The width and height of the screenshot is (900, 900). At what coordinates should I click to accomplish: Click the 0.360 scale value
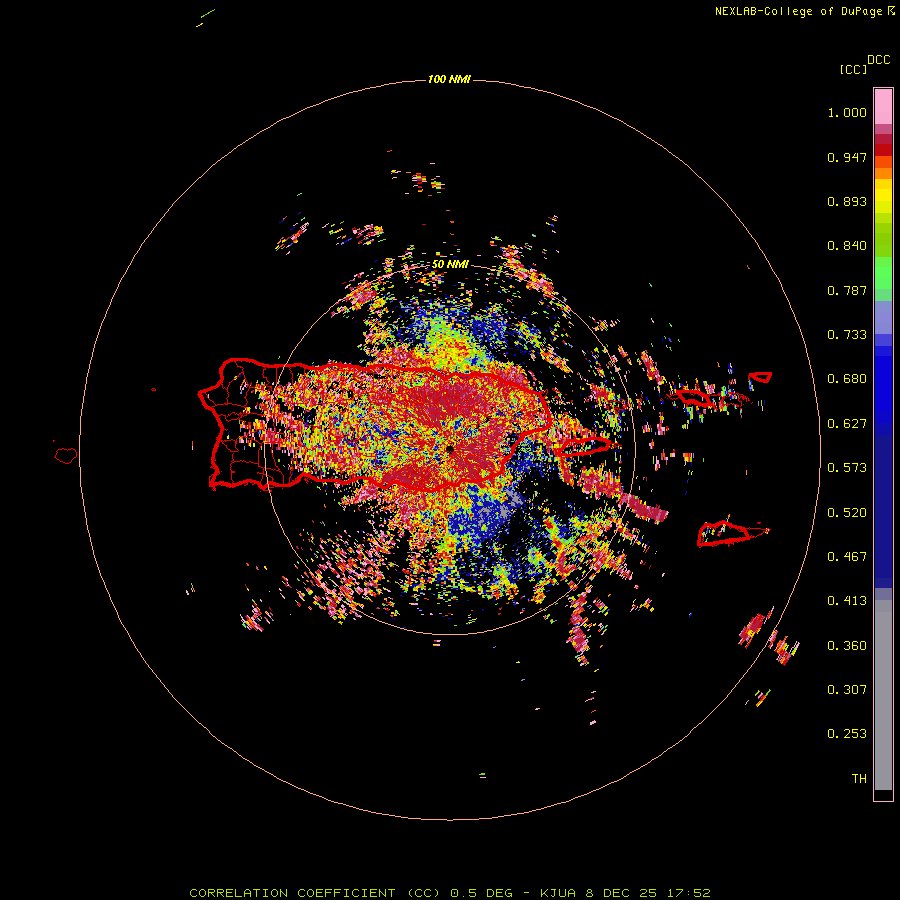pyautogui.click(x=847, y=646)
